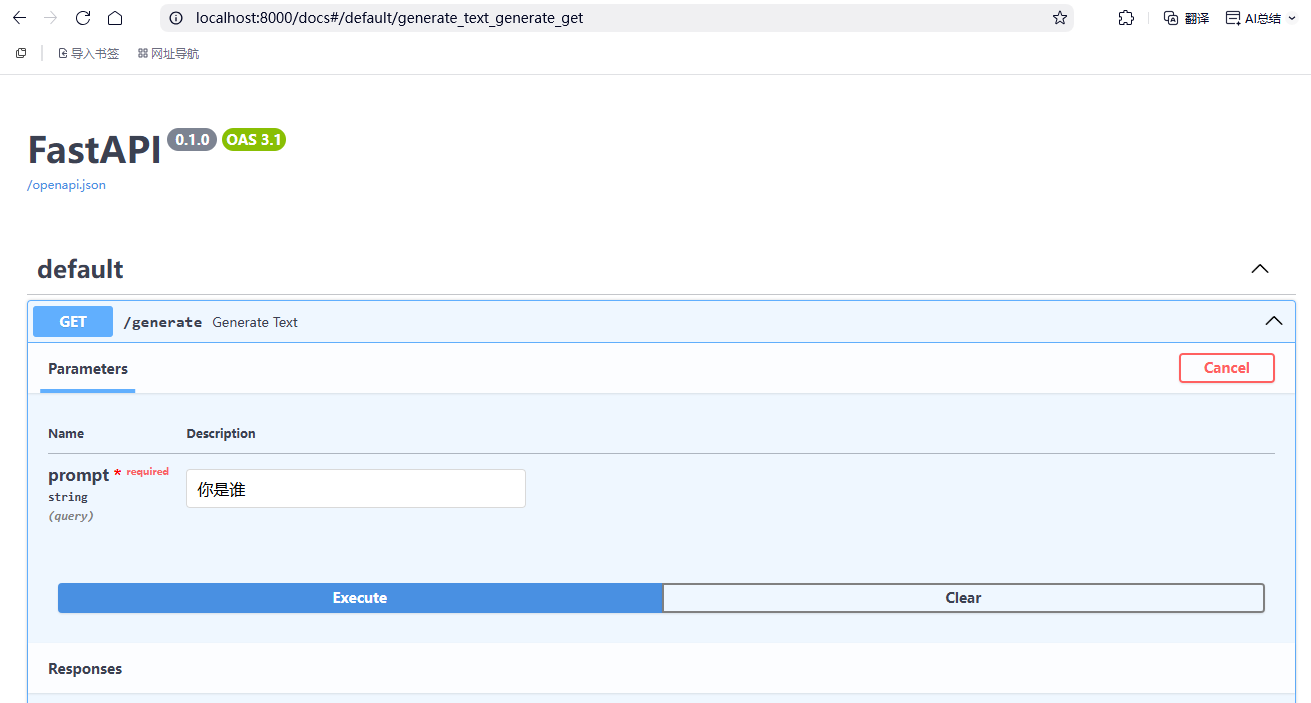This screenshot has height=703, width=1311.
Task: Open the browser home page icon
Action: click(115, 18)
